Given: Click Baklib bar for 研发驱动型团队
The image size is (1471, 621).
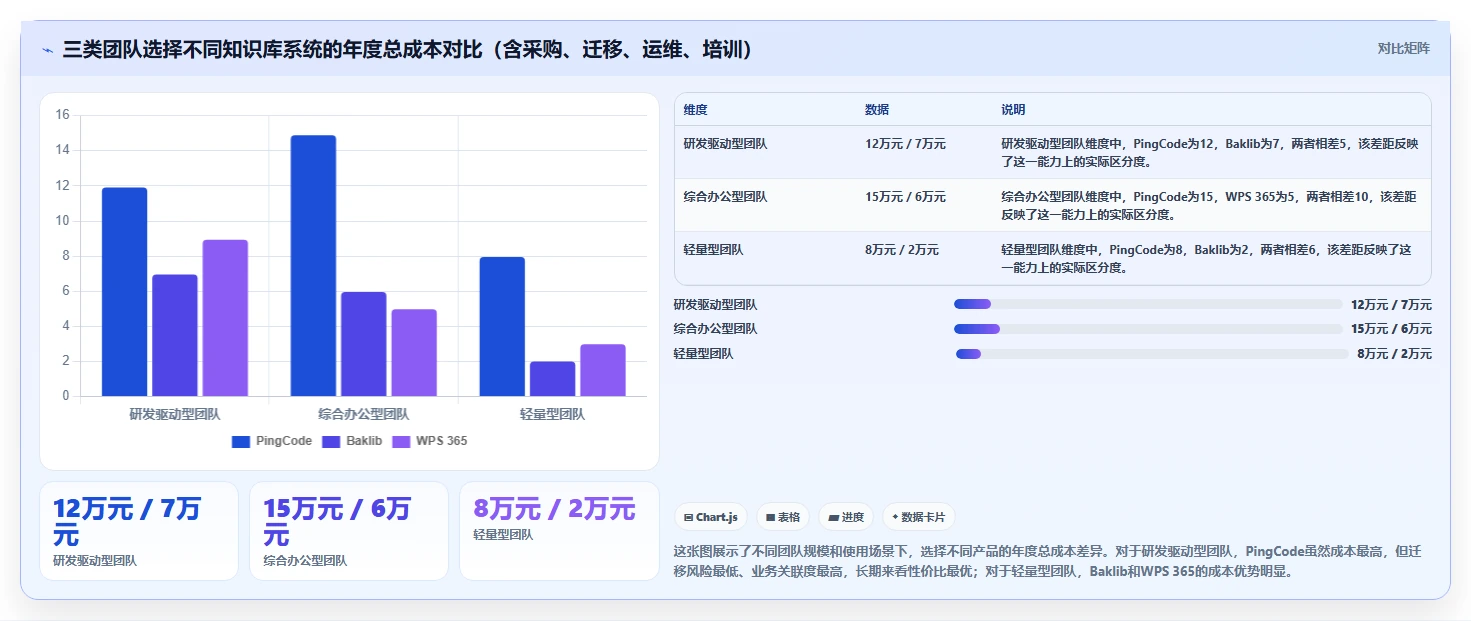Looking at the screenshot, I should [175, 335].
